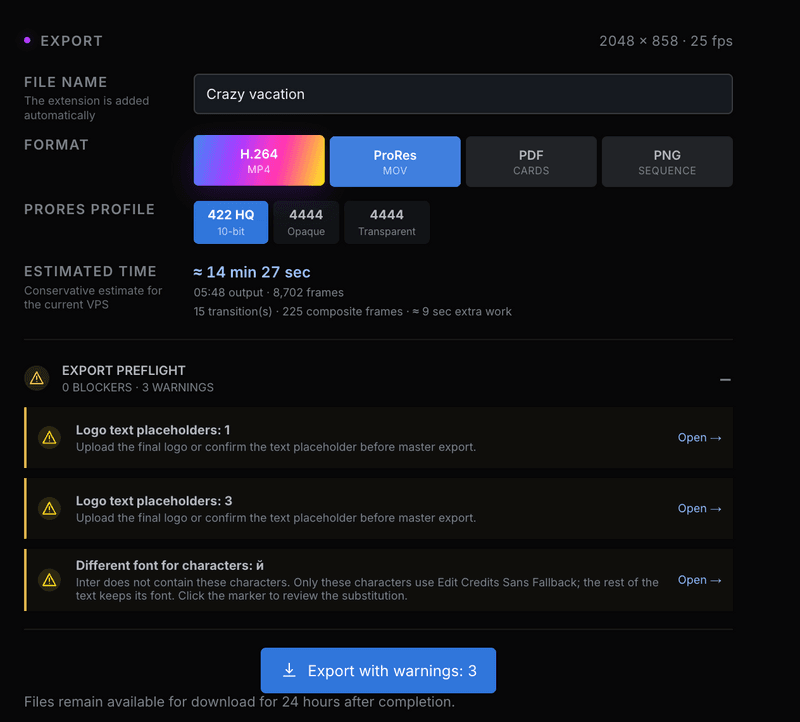This screenshot has height=722, width=800.
Task: Click 'Conservative estimate for the current VPS' hint
Action: coord(93,297)
